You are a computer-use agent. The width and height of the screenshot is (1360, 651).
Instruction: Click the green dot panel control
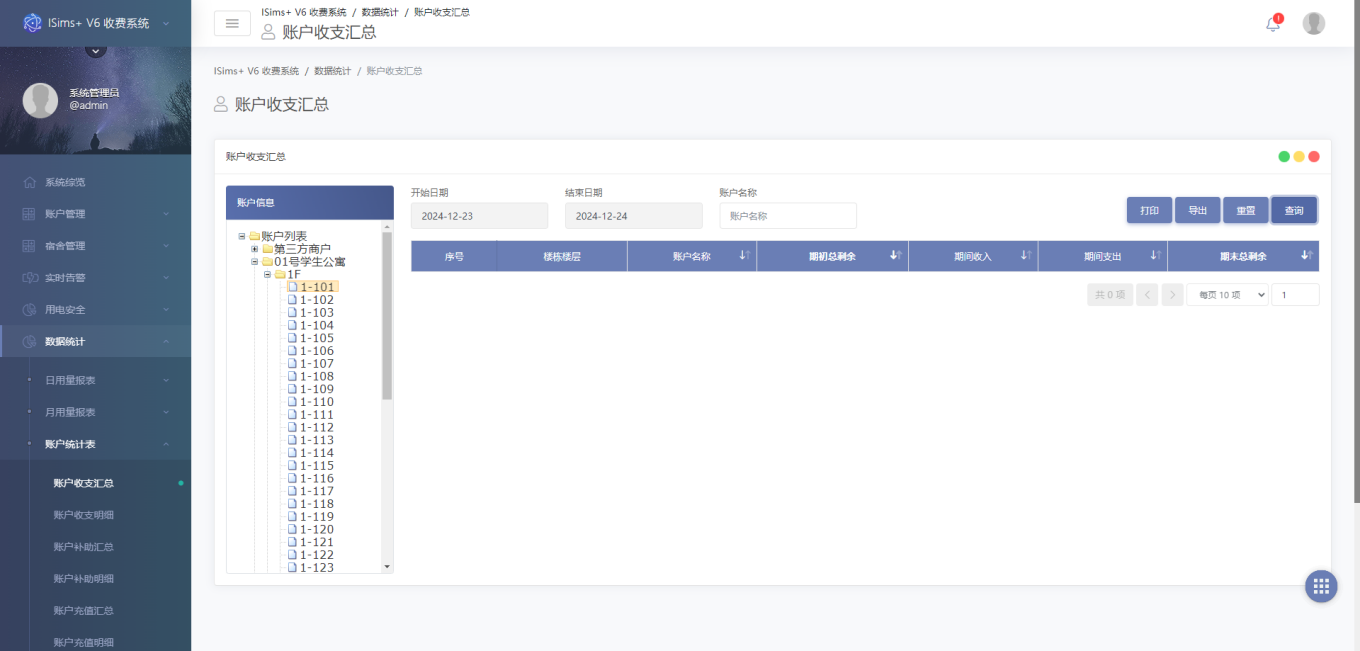point(1284,157)
